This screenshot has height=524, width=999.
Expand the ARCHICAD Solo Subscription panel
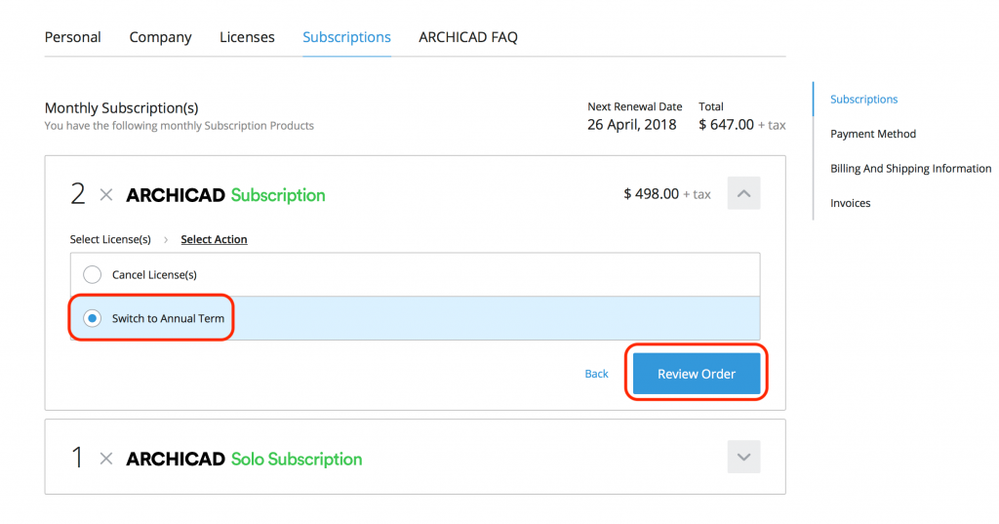(x=743, y=458)
